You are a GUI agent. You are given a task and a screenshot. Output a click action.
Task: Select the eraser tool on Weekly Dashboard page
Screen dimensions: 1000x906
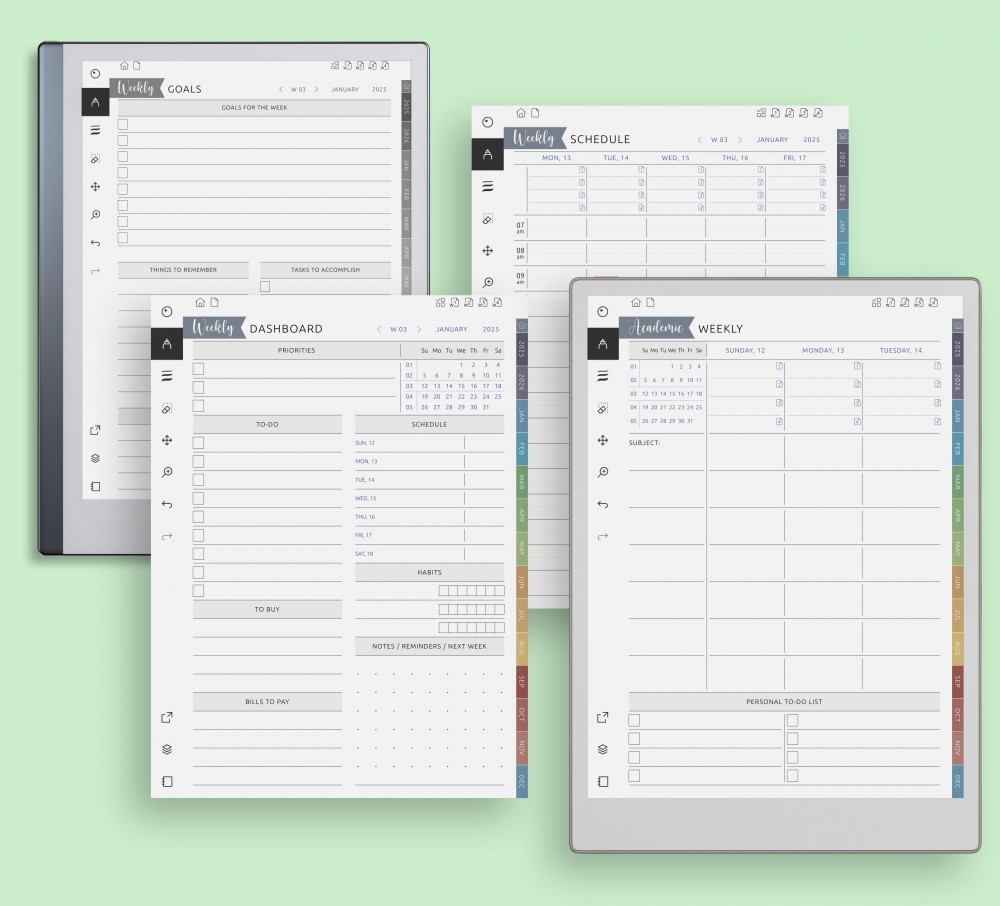[x=166, y=408]
